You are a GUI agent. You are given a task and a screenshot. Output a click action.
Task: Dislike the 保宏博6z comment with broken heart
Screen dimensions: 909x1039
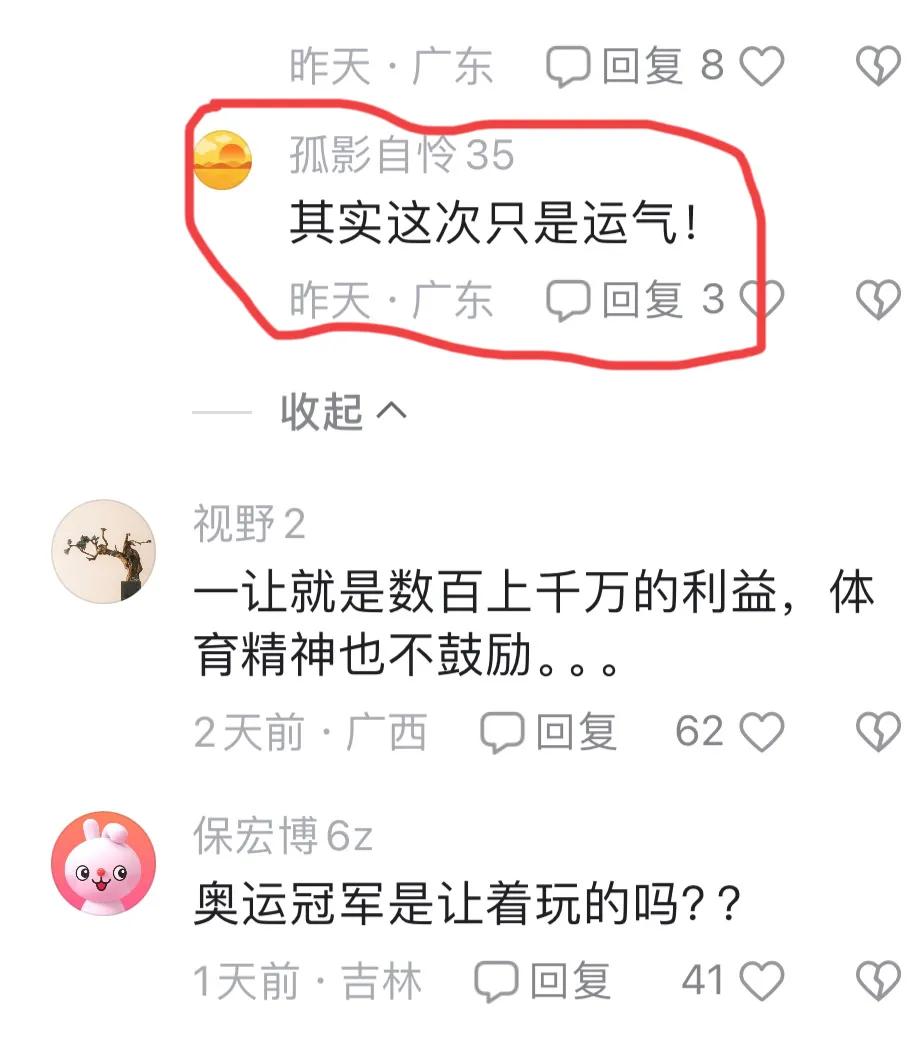(x=878, y=981)
